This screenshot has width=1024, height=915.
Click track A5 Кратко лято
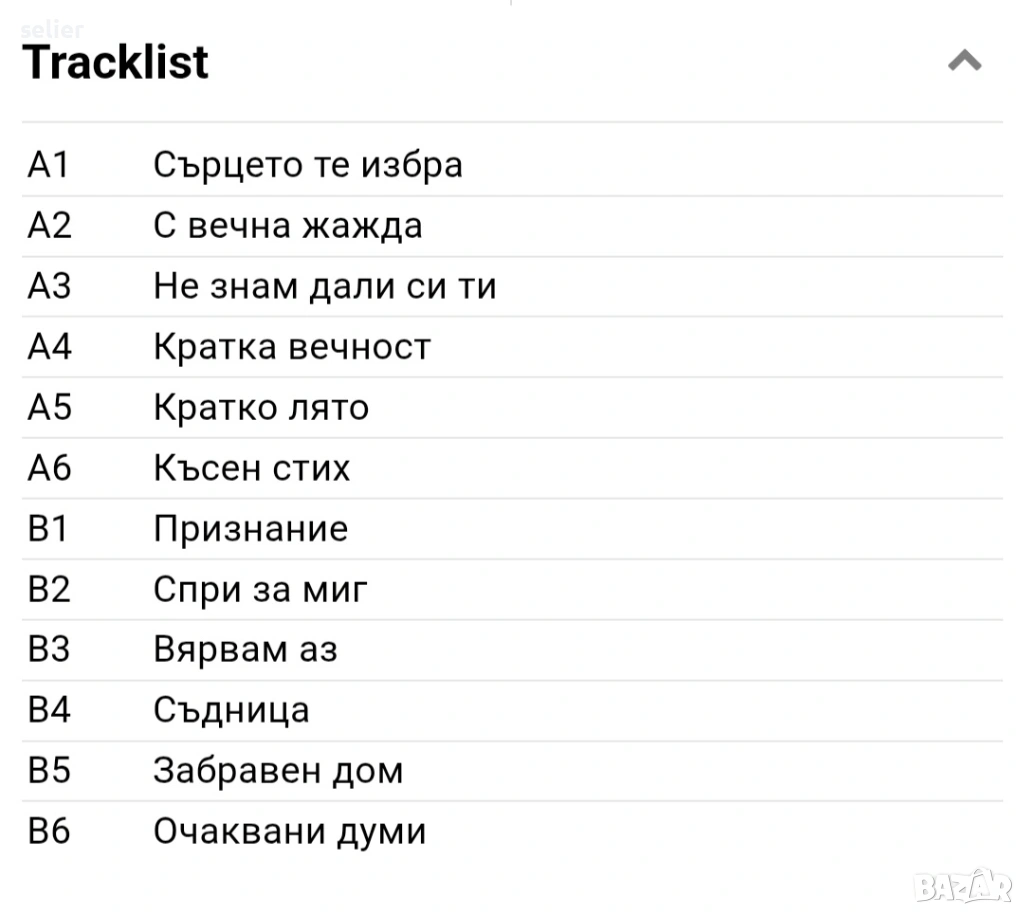point(260,408)
